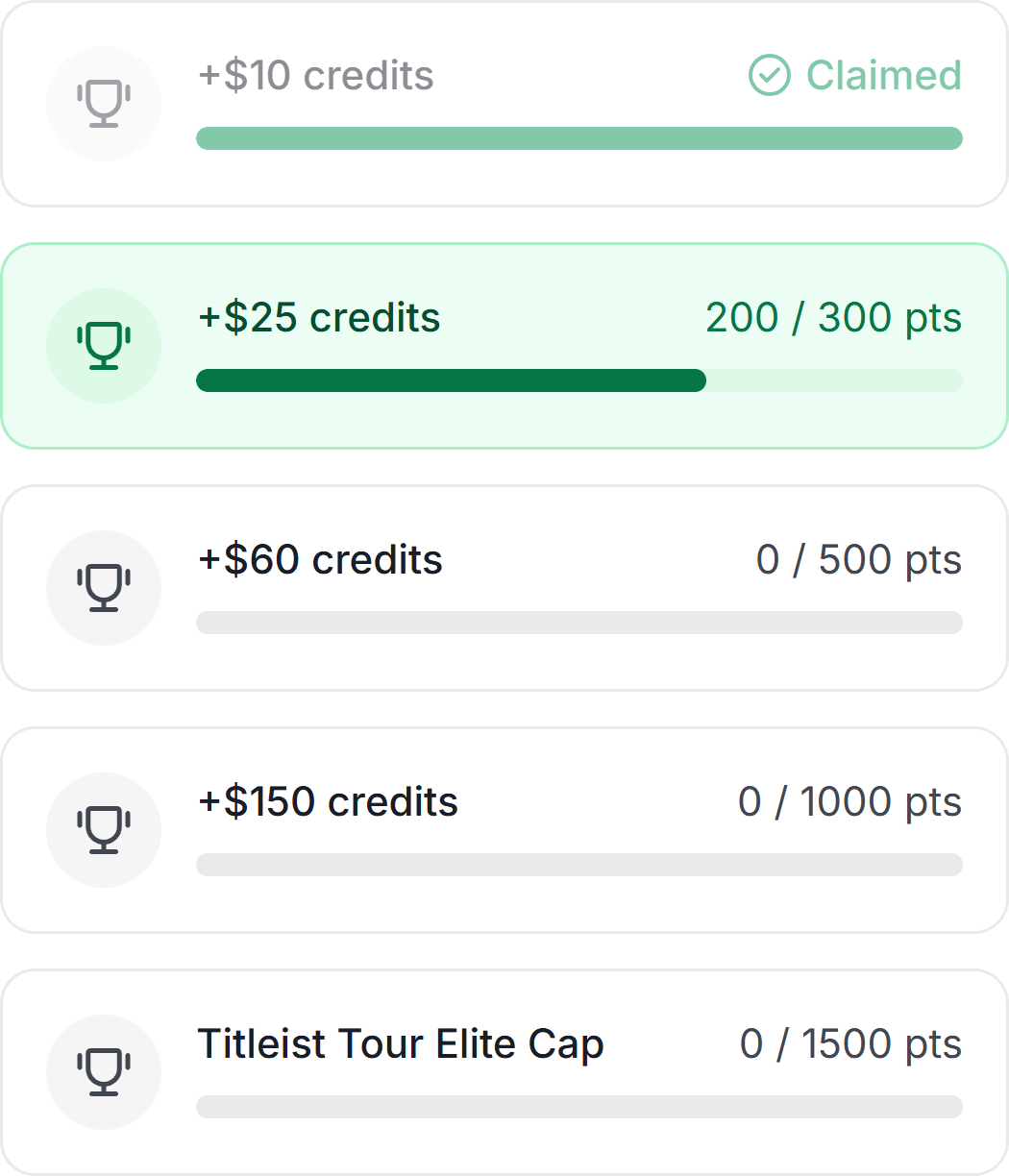Click the 200 / 300 pts counter
The image size is (1009, 1176).
833,317
